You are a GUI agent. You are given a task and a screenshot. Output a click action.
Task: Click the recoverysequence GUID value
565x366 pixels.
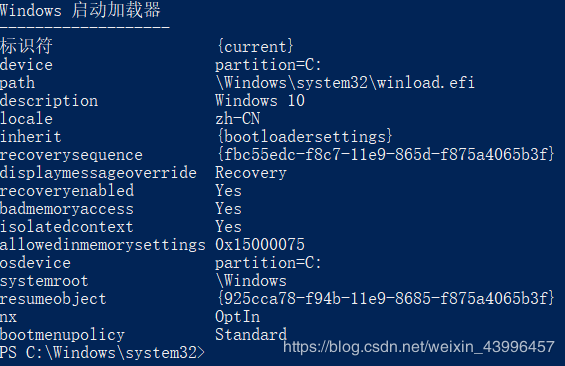point(386,155)
